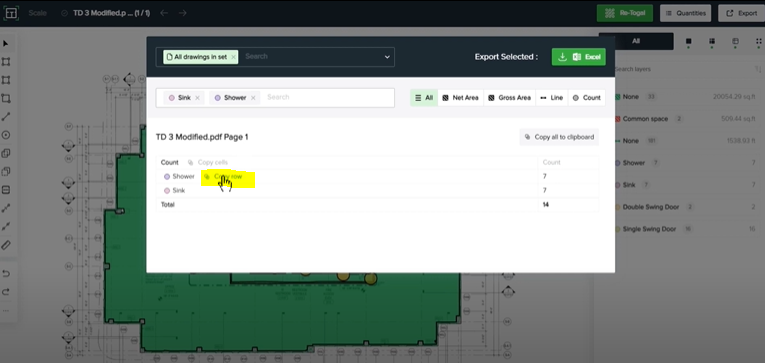Screen dimensions: 765x363
Task: Click the Export button in top bar
Action: click(742, 13)
